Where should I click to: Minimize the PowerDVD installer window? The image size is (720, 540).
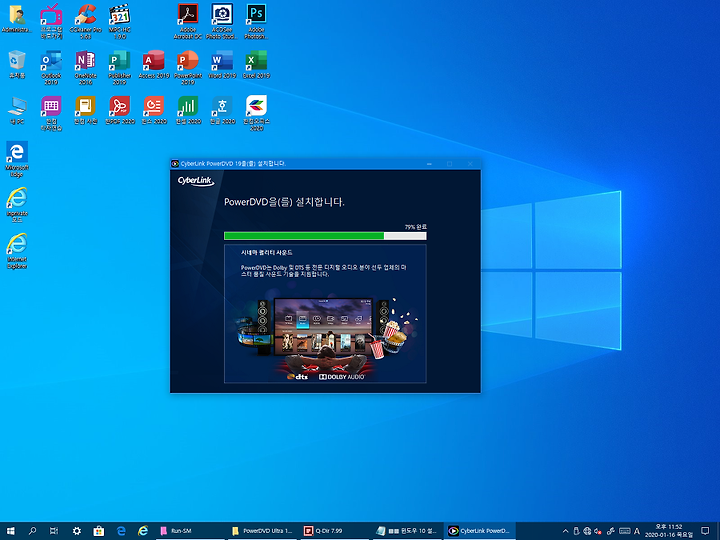[429, 163]
